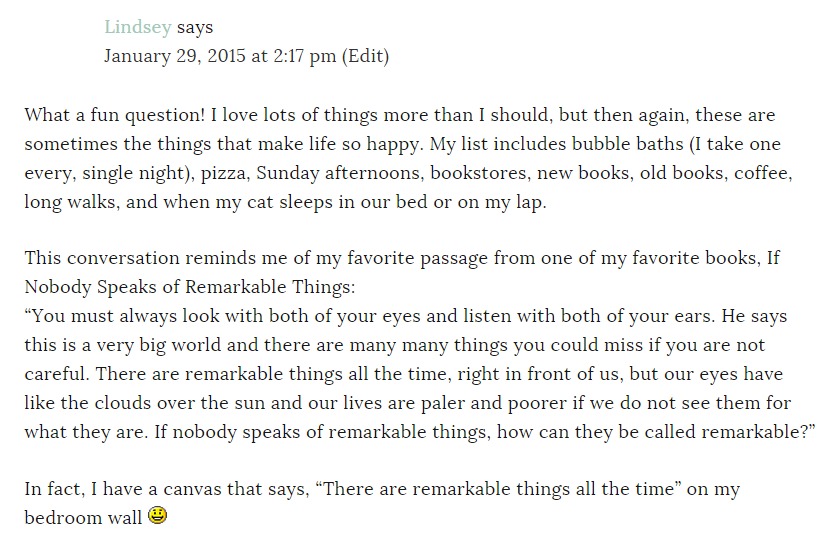Image resolution: width=825 pixels, height=553 pixels.
Task: Click the phrase "long walks" in the comment
Action: (72, 202)
